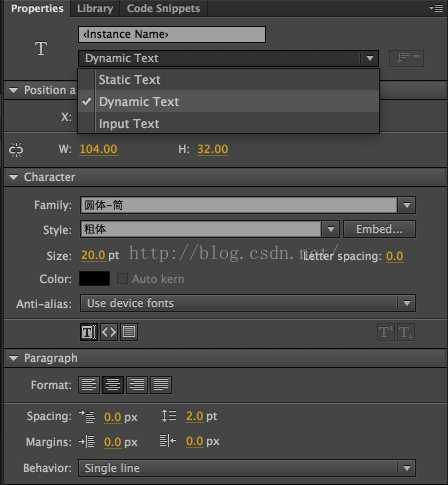Select align center format

(x=113, y=385)
